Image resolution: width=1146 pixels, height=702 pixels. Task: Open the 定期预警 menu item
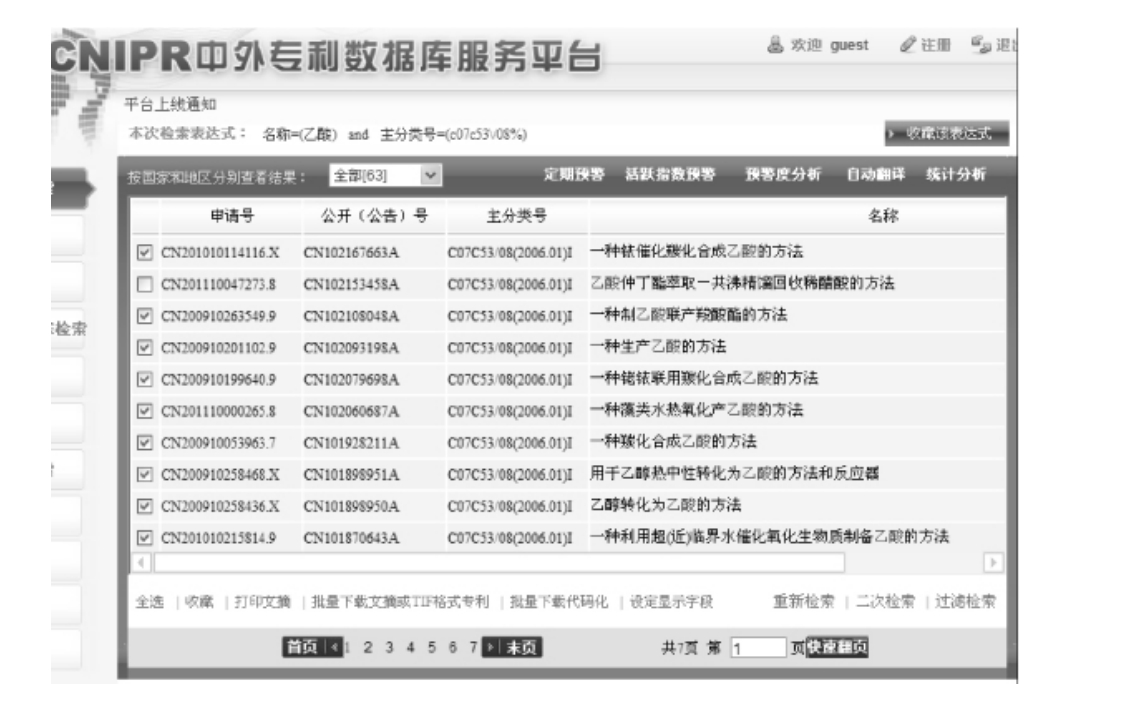click(x=574, y=175)
